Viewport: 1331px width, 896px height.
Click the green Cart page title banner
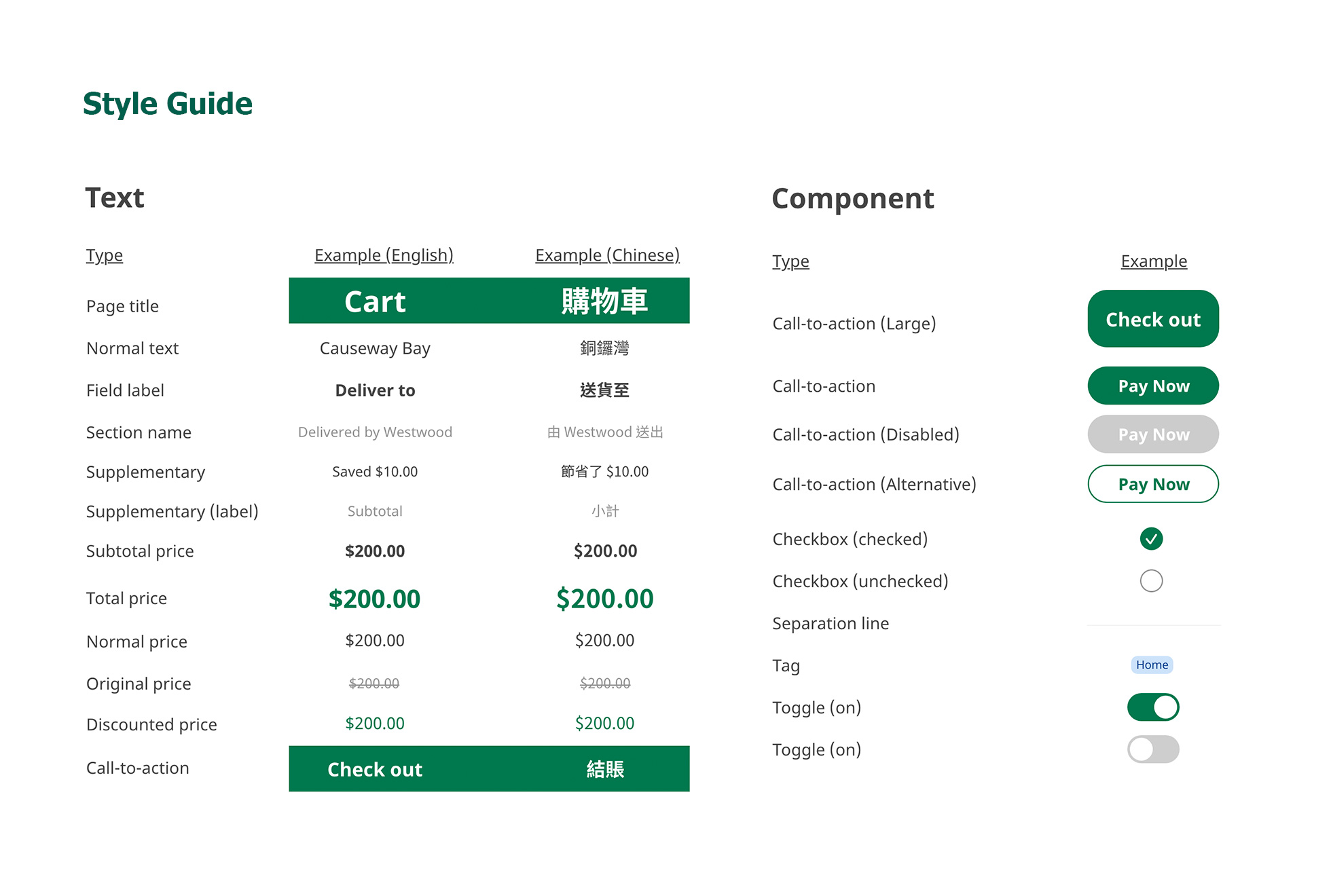(375, 301)
